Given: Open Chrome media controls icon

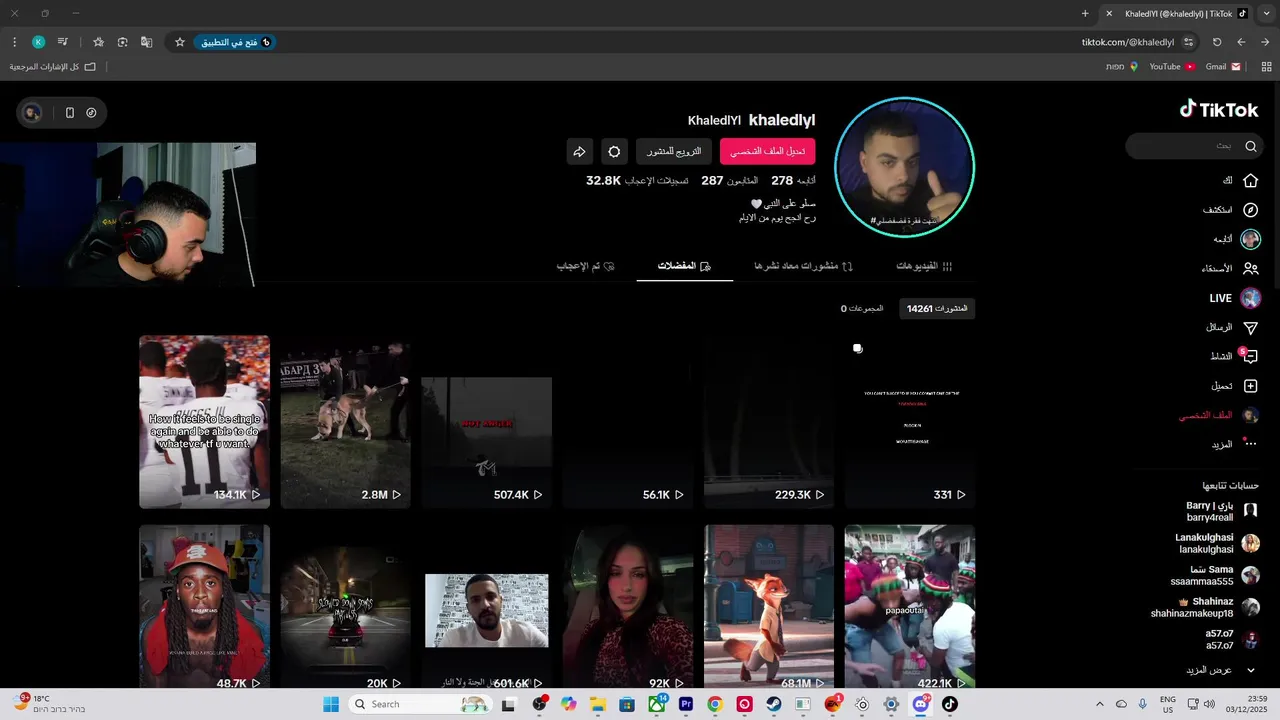Looking at the screenshot, I should (62, 42).
